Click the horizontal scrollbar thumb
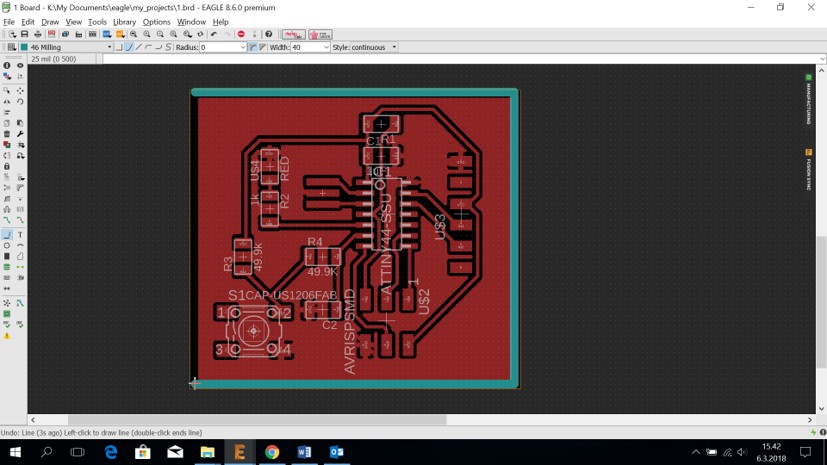This screenshot has height=465, width=827. pos(257,420)
